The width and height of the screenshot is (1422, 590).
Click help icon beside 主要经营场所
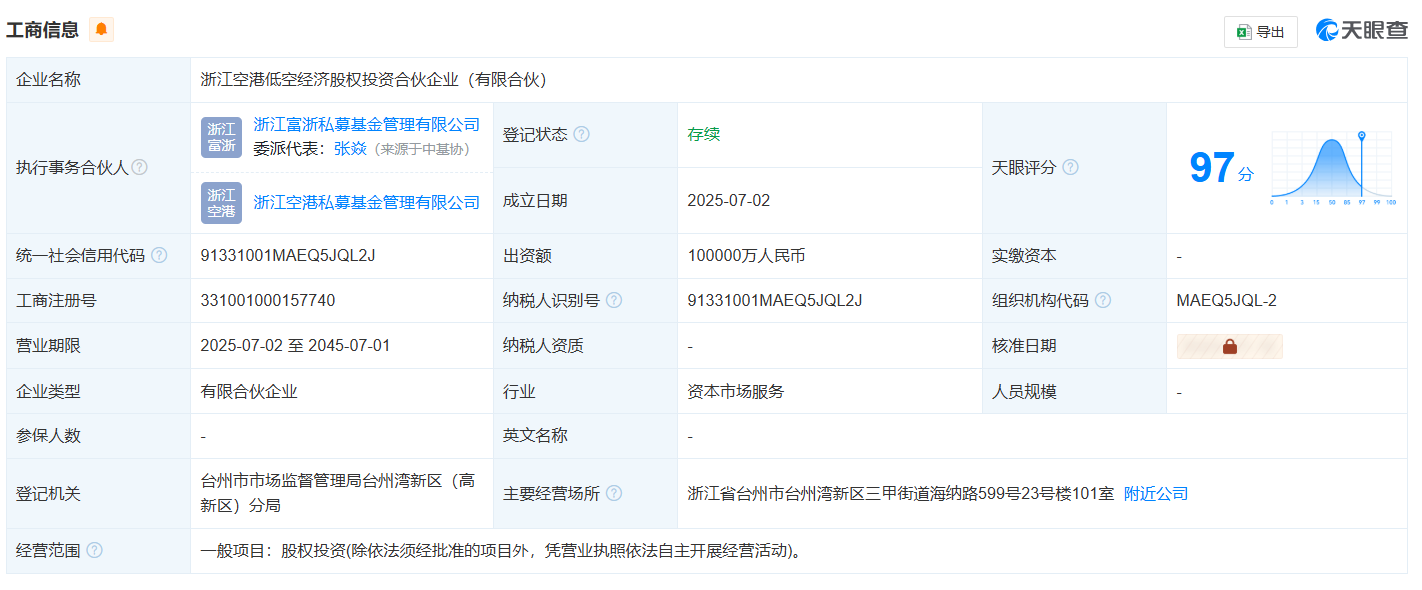[614, 493]
